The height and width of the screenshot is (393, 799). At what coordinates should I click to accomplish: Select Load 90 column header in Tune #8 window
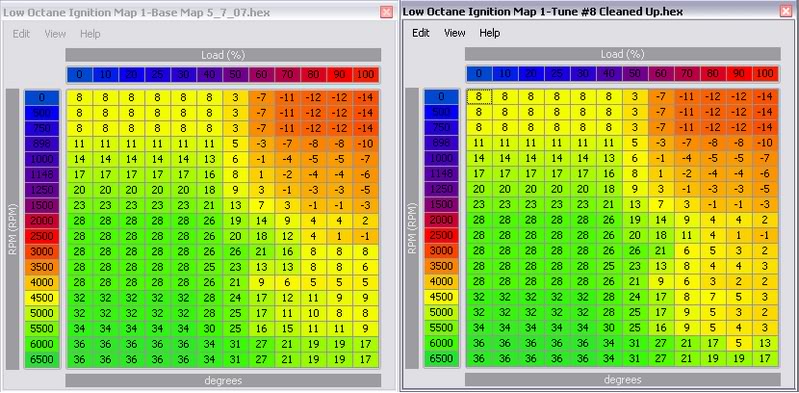pyautogui.click(x=739, y=74)
